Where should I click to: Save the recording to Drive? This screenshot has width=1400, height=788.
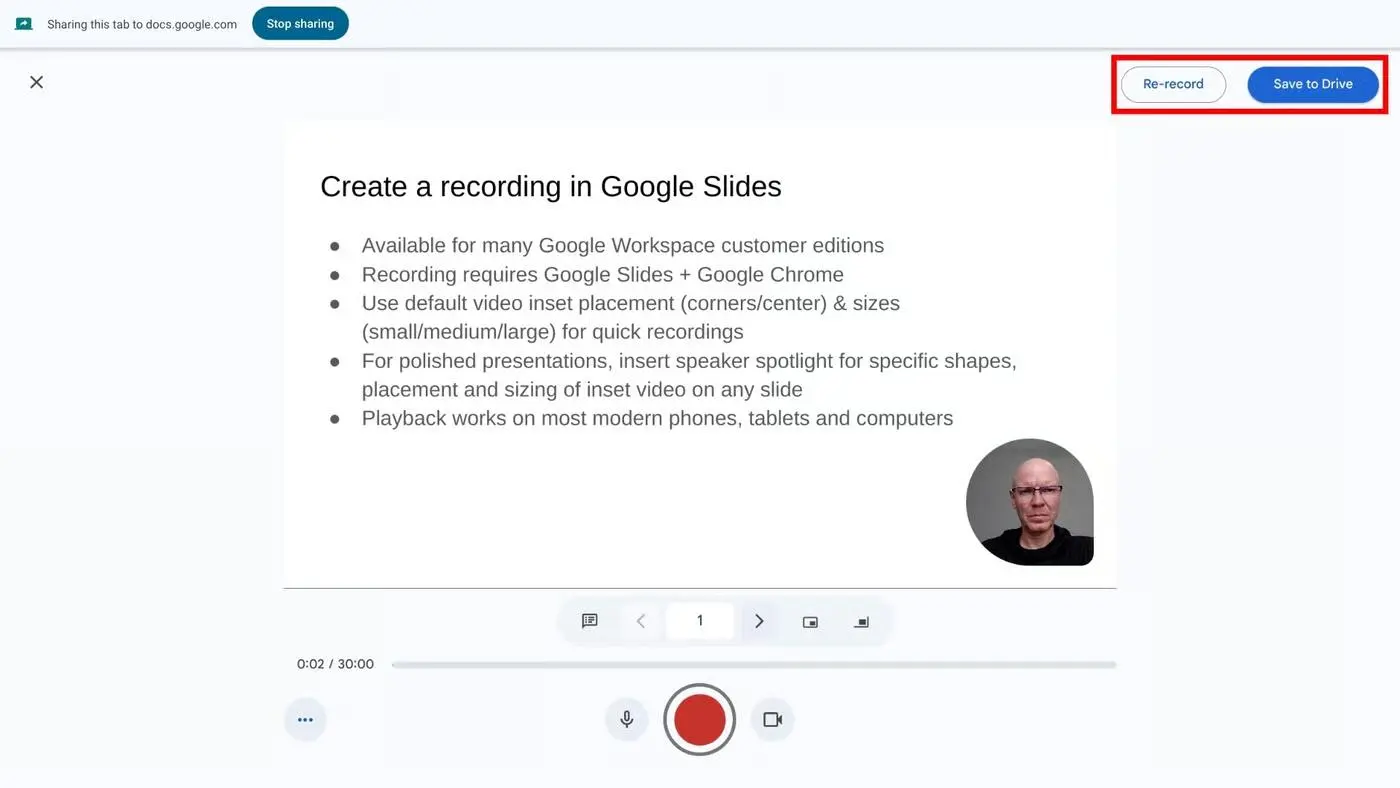point(1313,84)
